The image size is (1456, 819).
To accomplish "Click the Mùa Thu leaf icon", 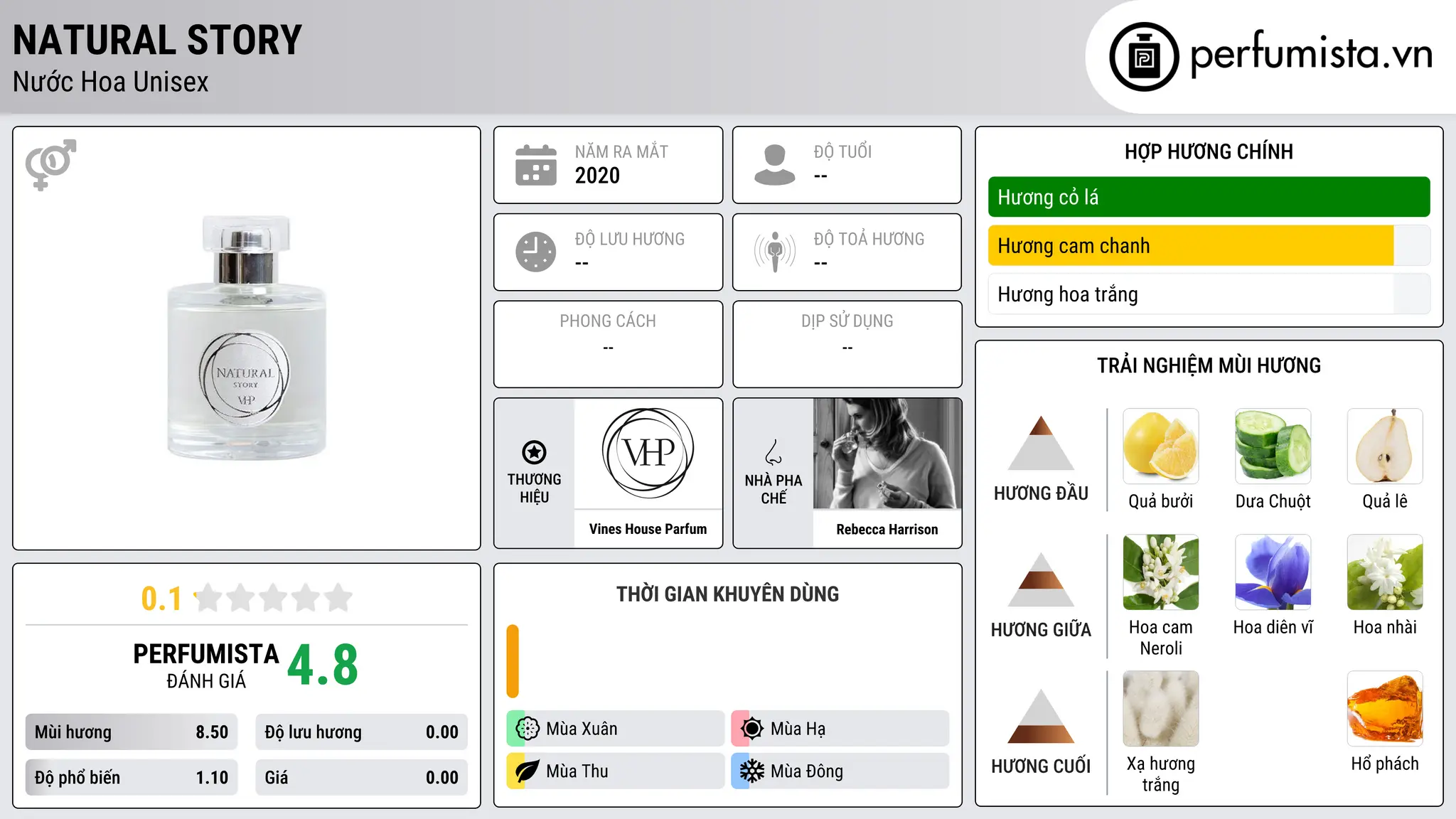I will click(528, 771).
